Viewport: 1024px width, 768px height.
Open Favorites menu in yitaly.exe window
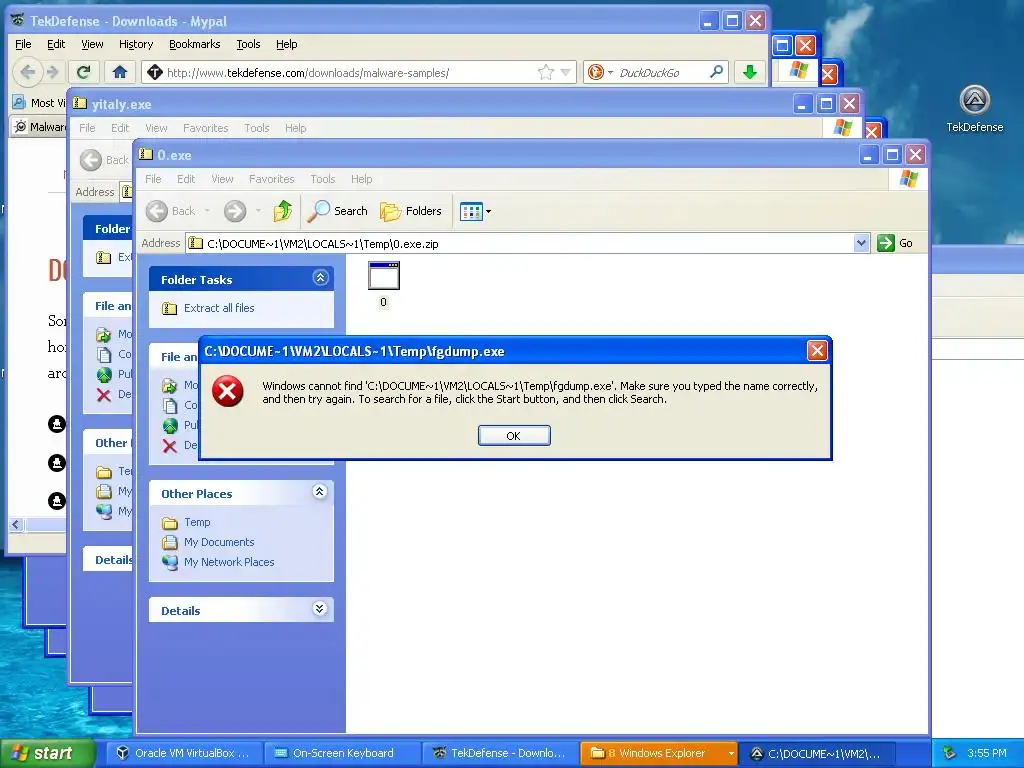point(206,128)
